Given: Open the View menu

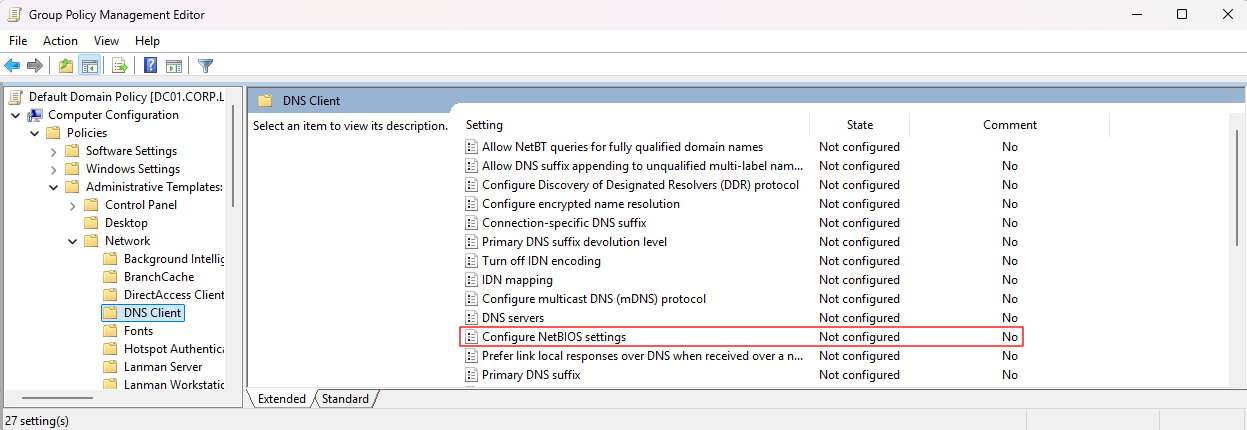Looking at the screenshot, I should click(106, 41).
